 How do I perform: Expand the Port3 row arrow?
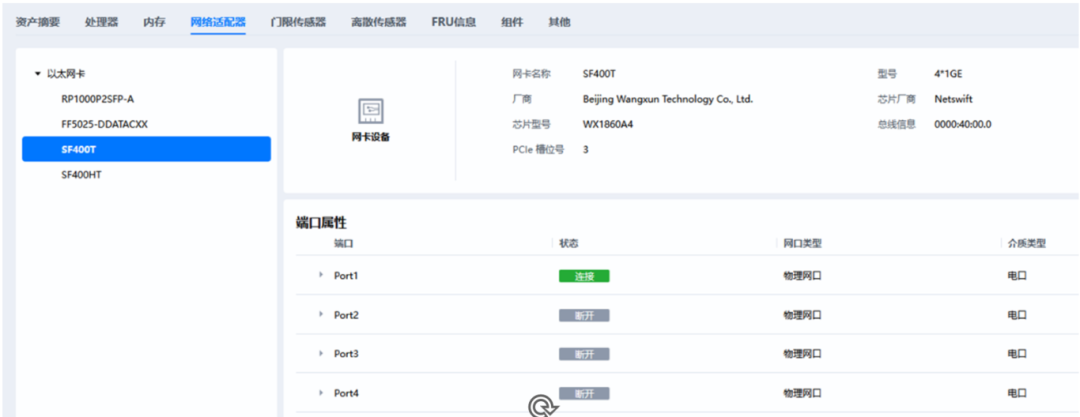321,354
